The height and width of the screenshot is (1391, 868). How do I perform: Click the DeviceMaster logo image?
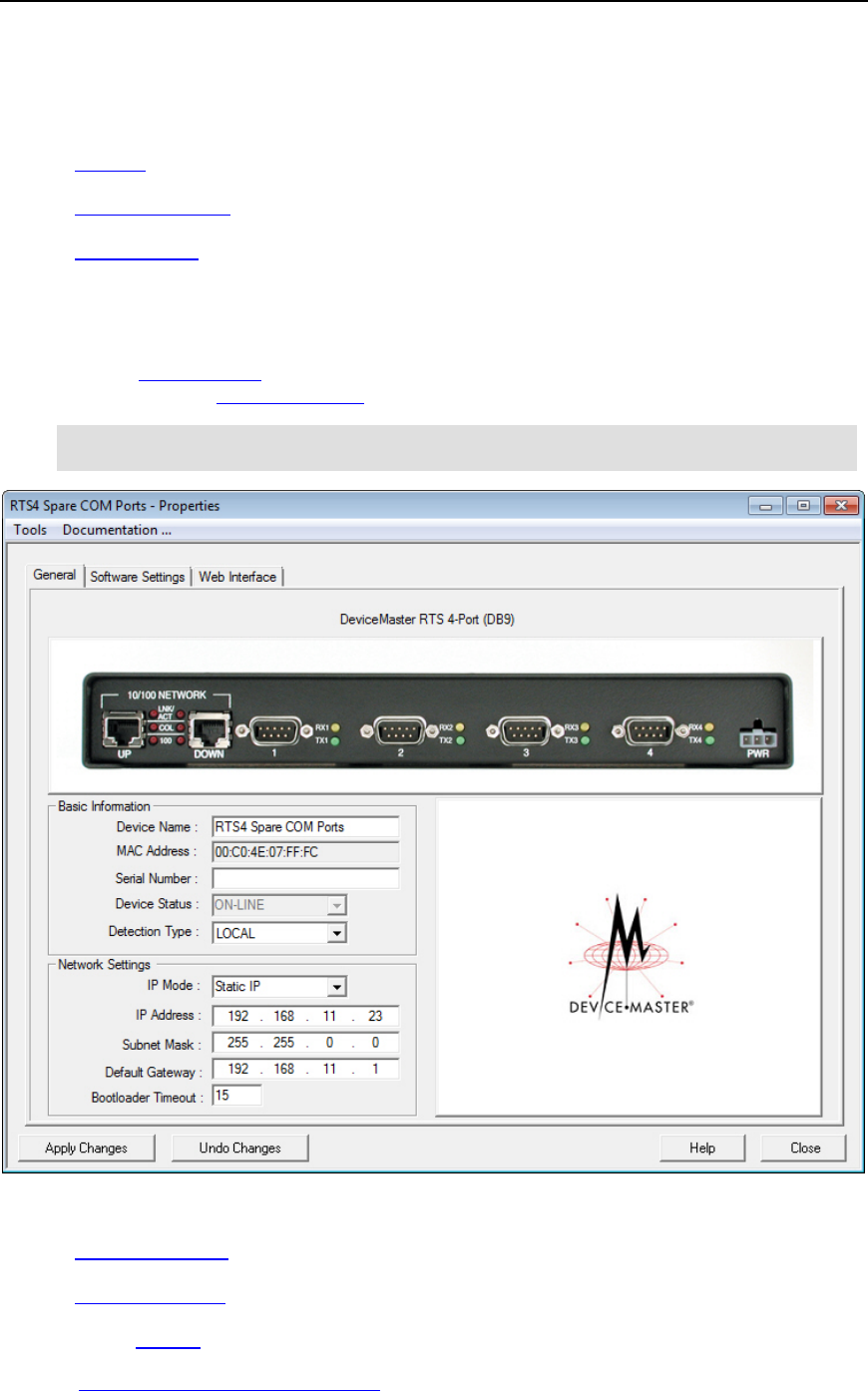[x=631, y=956]
